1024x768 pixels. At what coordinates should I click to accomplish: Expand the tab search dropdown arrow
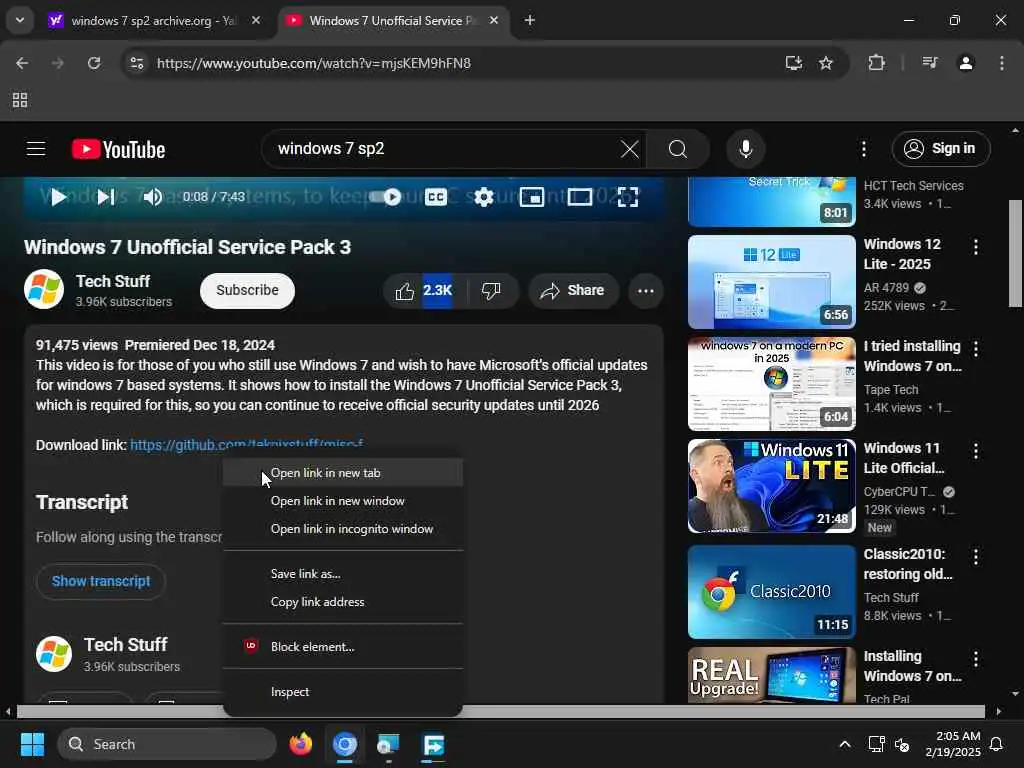click(20, 20)
